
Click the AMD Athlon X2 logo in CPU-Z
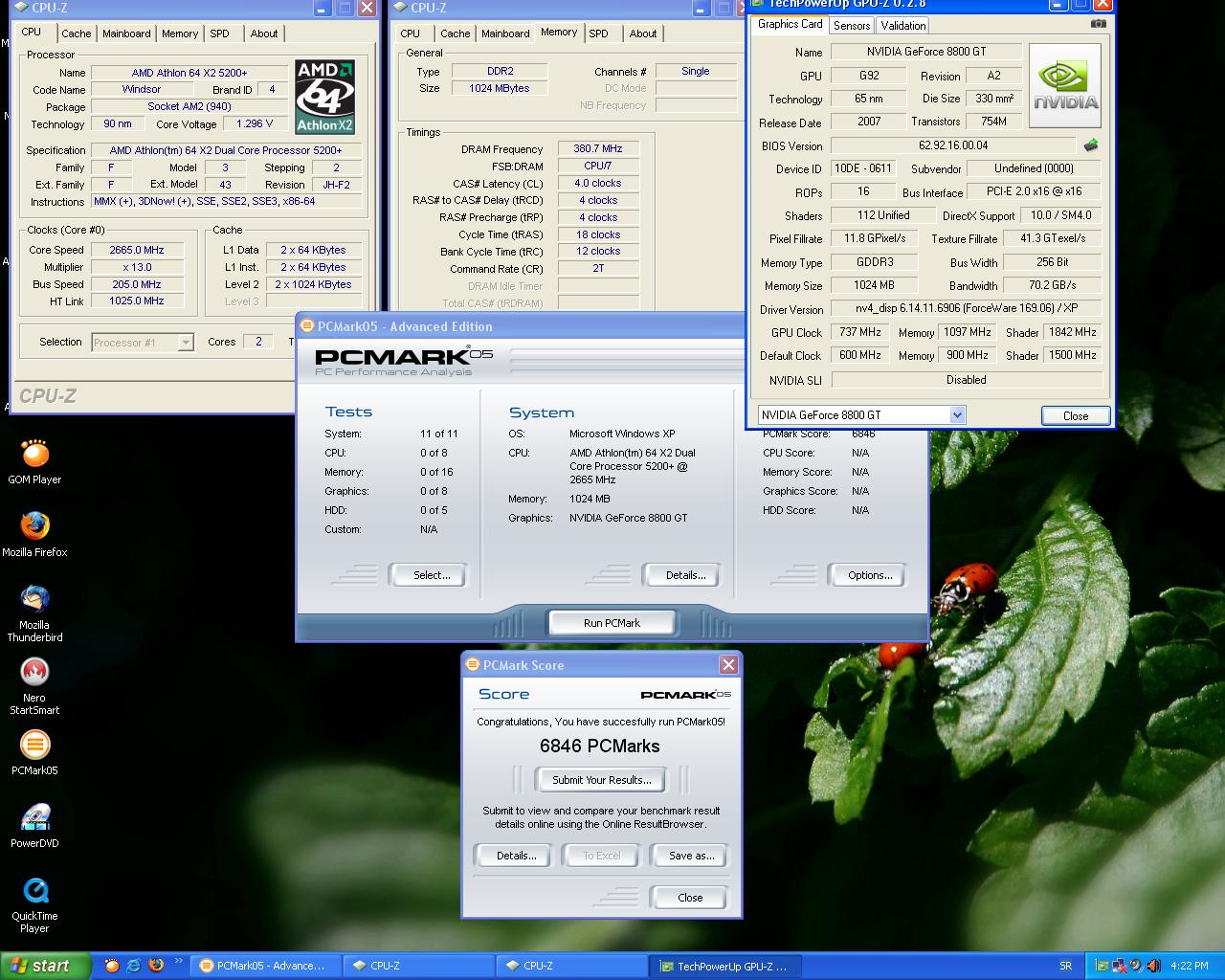(x=324, y=97)
